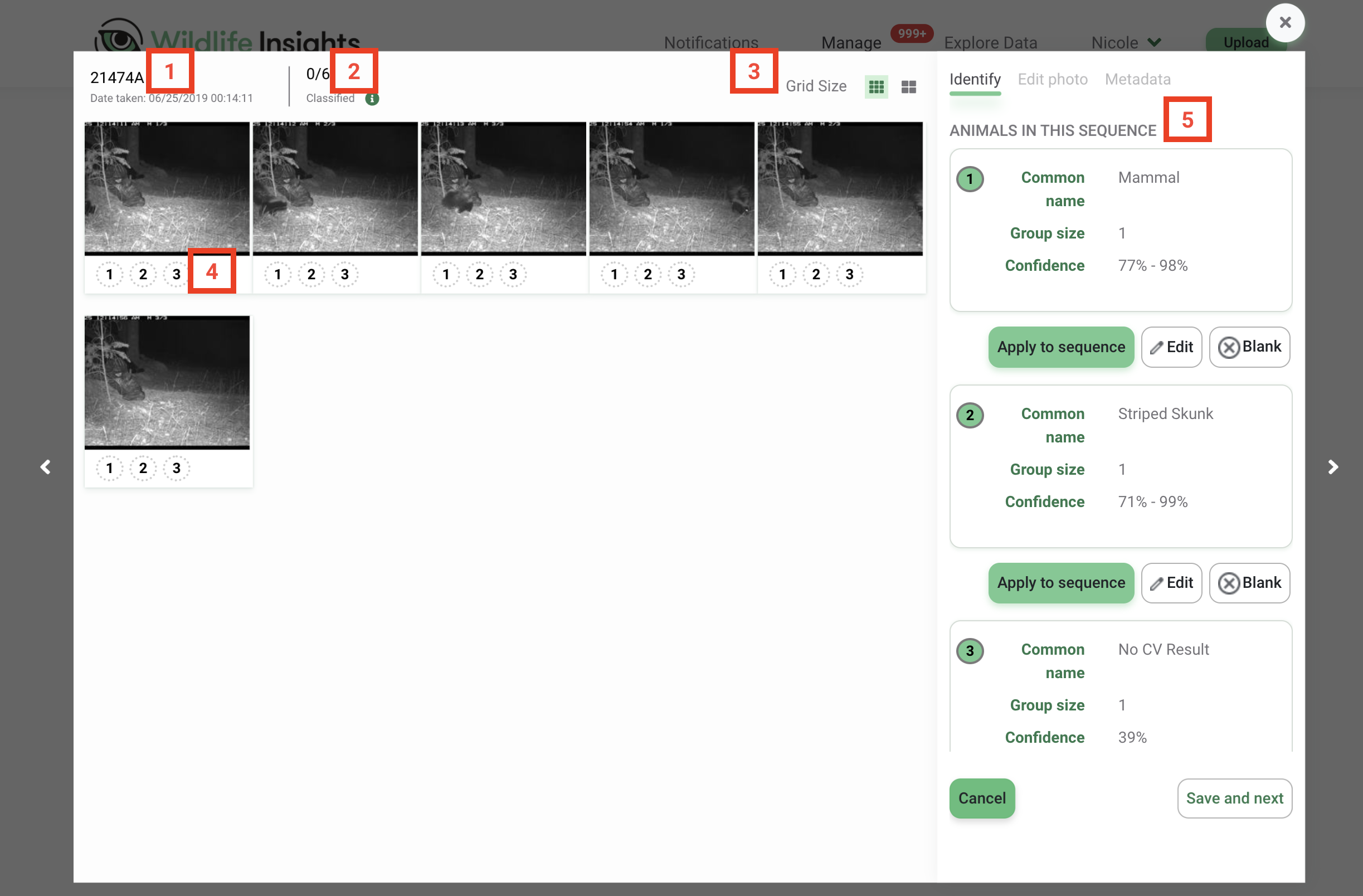The width and height of the screenshot is (1363, 896).
Task: Open the last camera trap thumbnail
Action: 167,381
